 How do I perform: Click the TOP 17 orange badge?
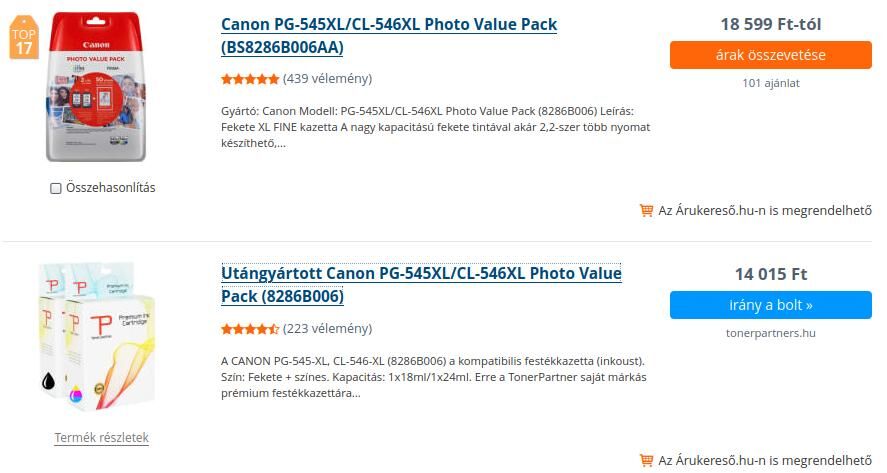(x=24, y=37)
